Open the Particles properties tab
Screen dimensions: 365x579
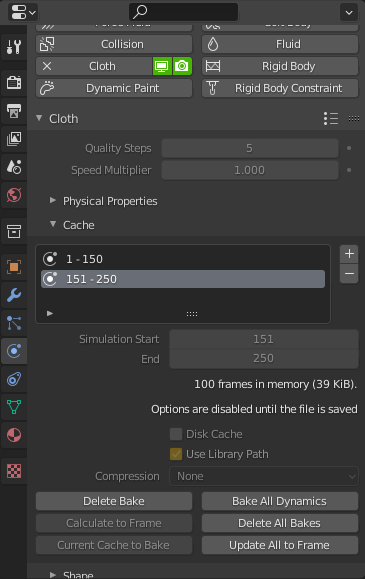tap(14, 323)
